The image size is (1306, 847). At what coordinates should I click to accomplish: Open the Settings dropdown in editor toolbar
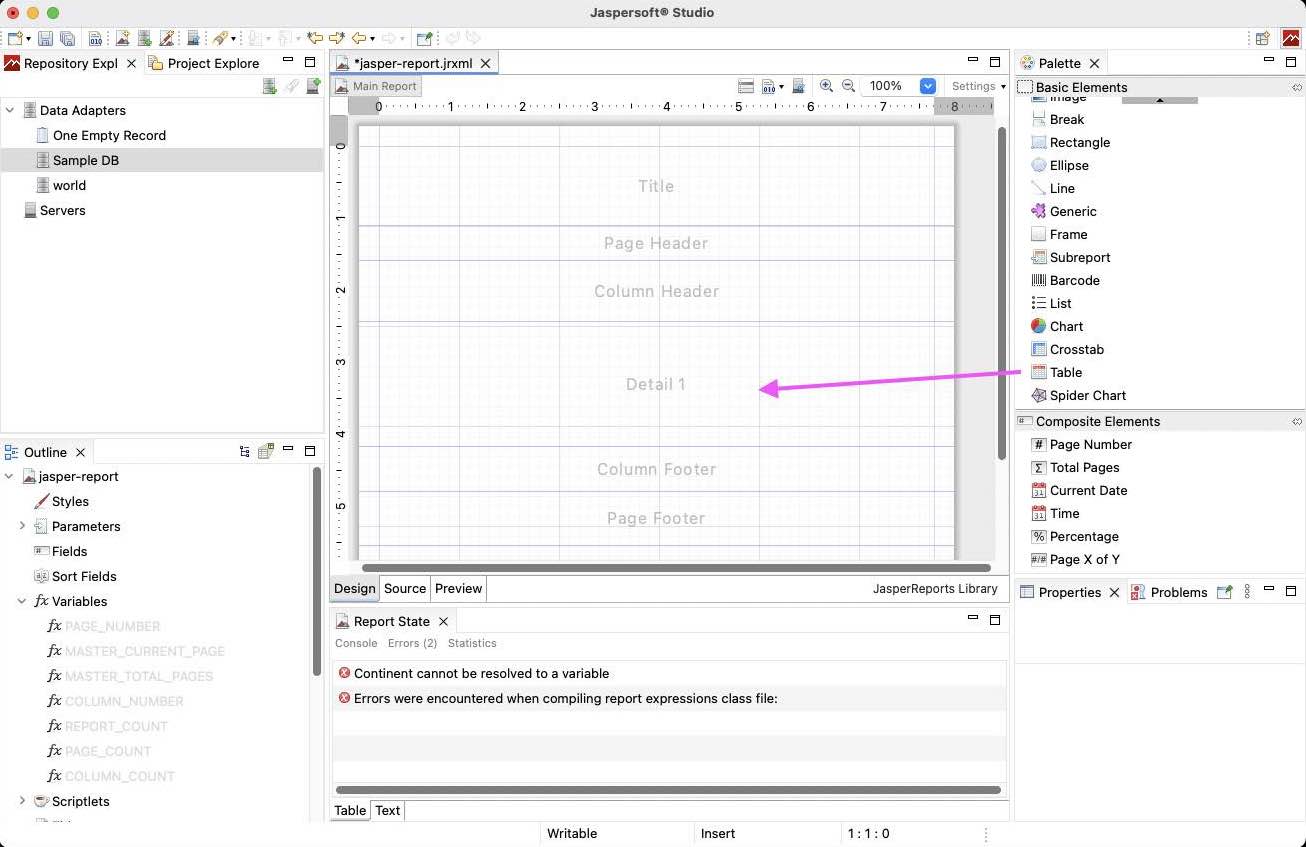[979, 86]
